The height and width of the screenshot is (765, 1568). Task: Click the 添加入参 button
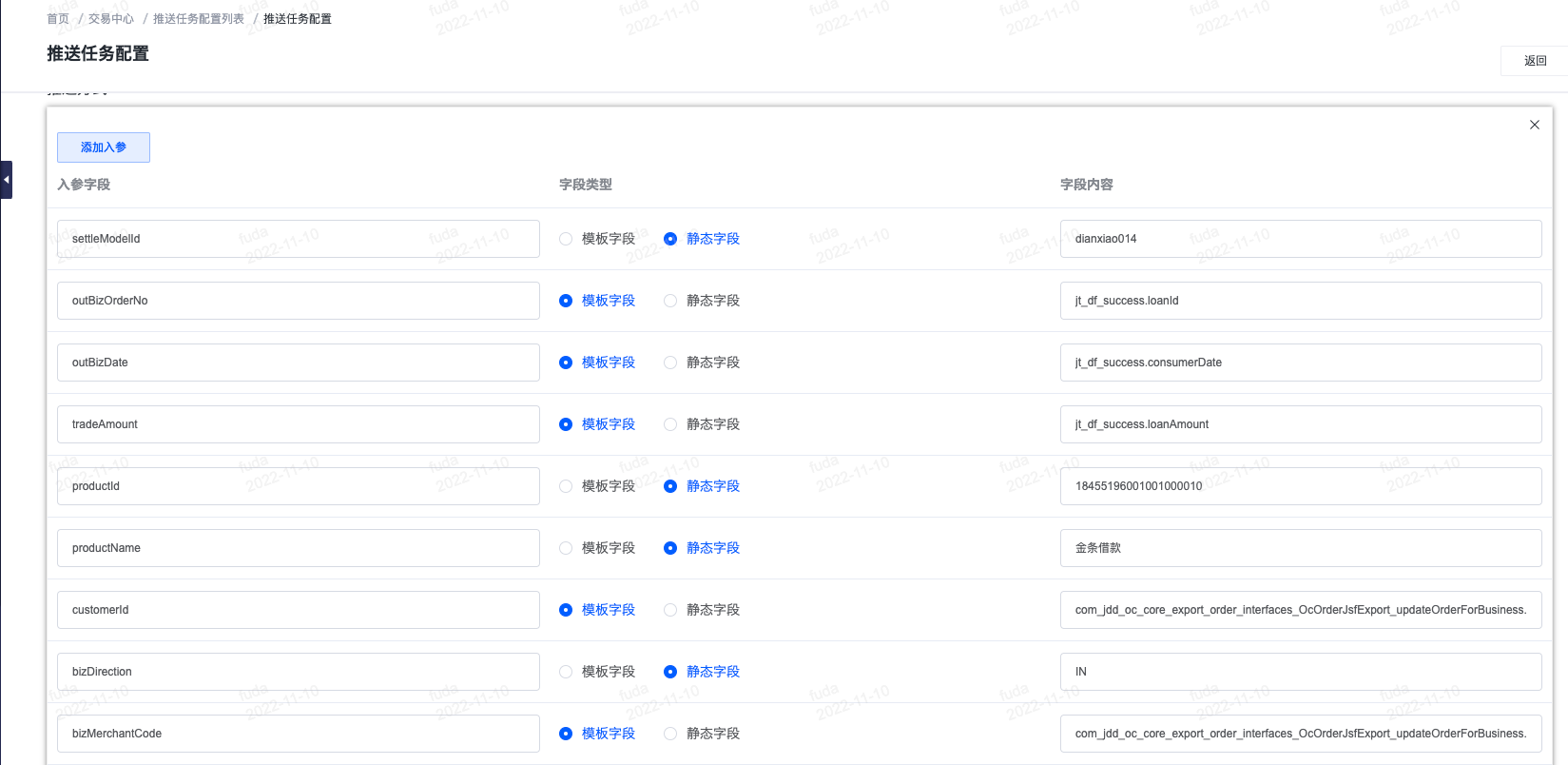[x=104, y=147]
